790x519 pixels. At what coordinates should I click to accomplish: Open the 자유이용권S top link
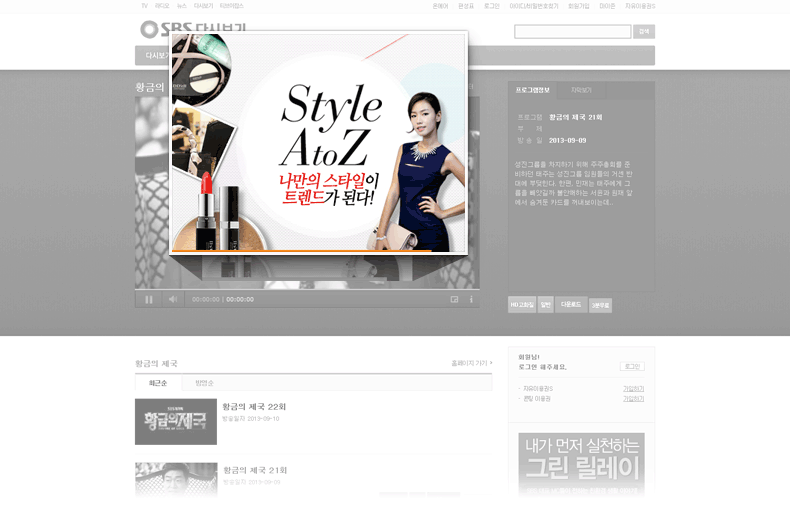click(x=640, y=6)
